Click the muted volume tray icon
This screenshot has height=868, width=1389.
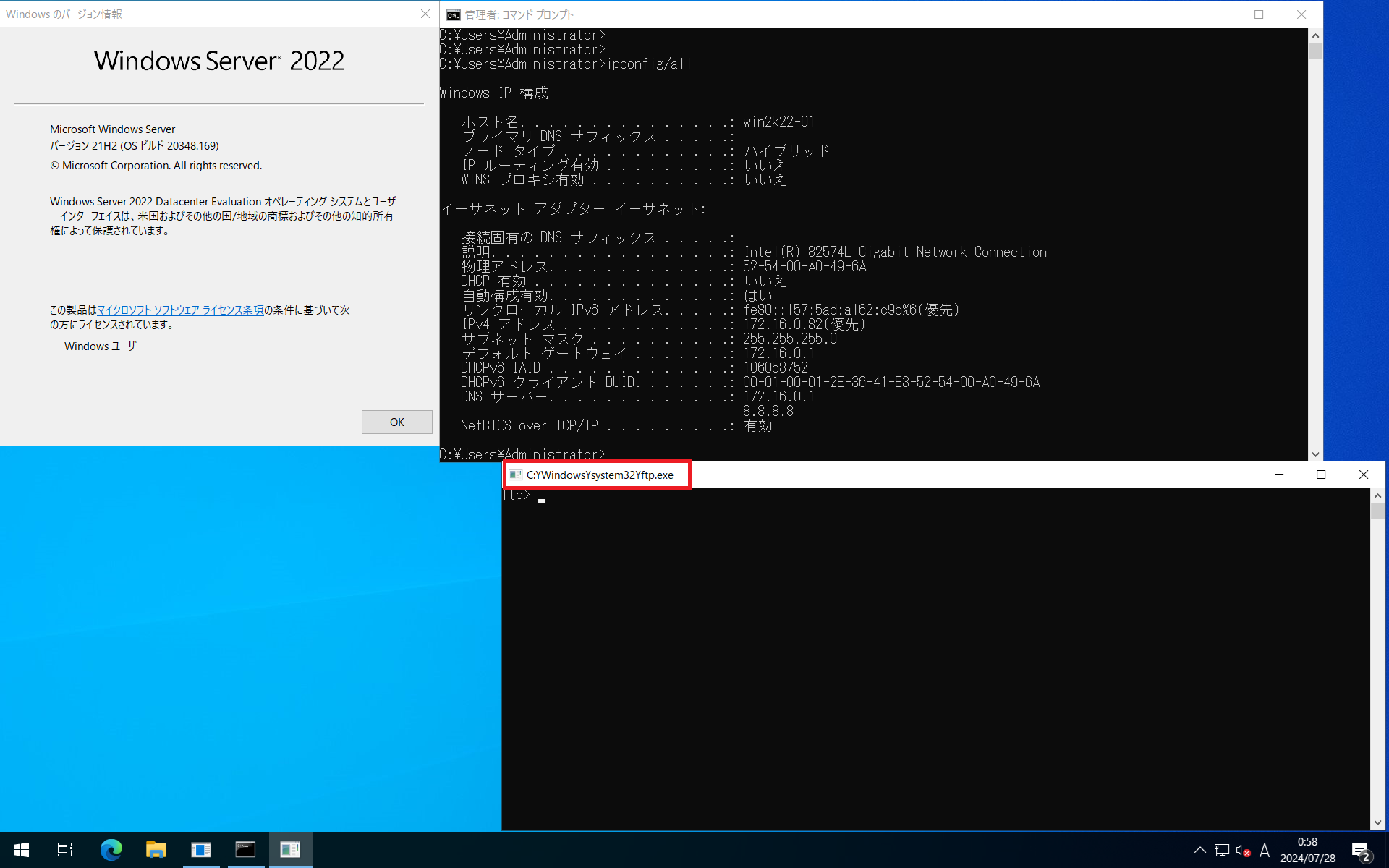click(1243, 851)
